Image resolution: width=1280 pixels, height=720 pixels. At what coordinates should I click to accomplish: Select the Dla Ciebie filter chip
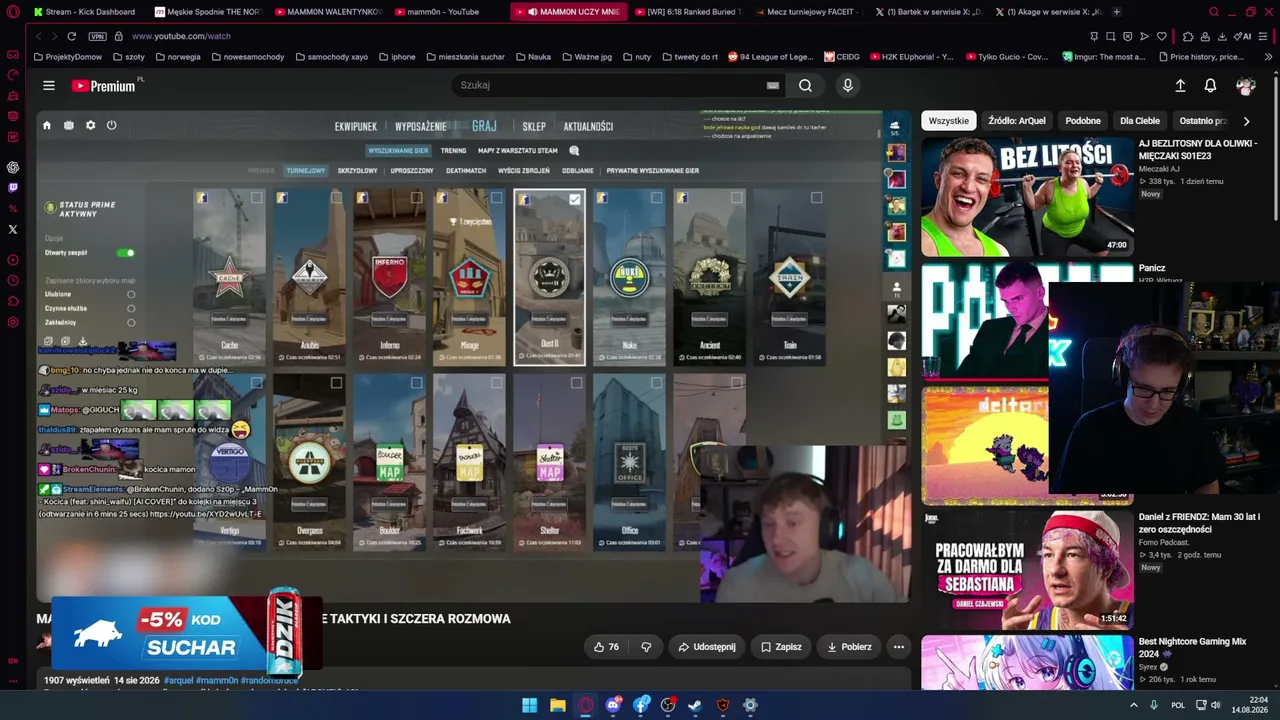(x=1140, y=121)
